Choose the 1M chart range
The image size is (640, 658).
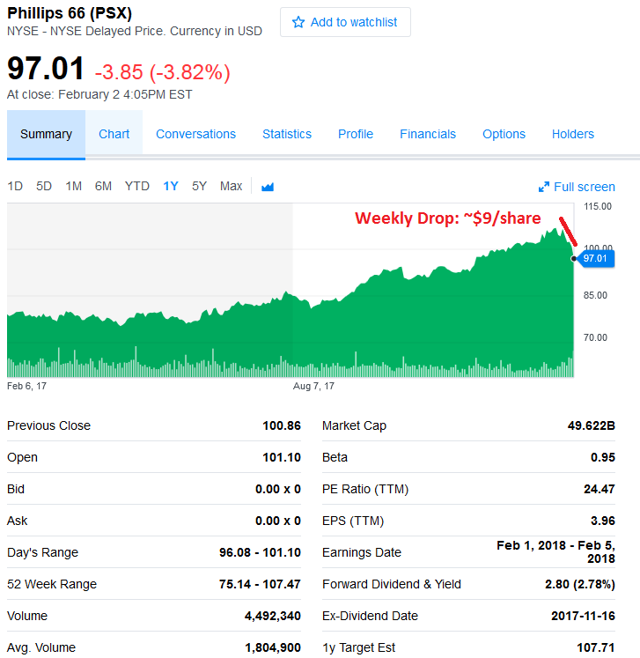tap(73, 186)
